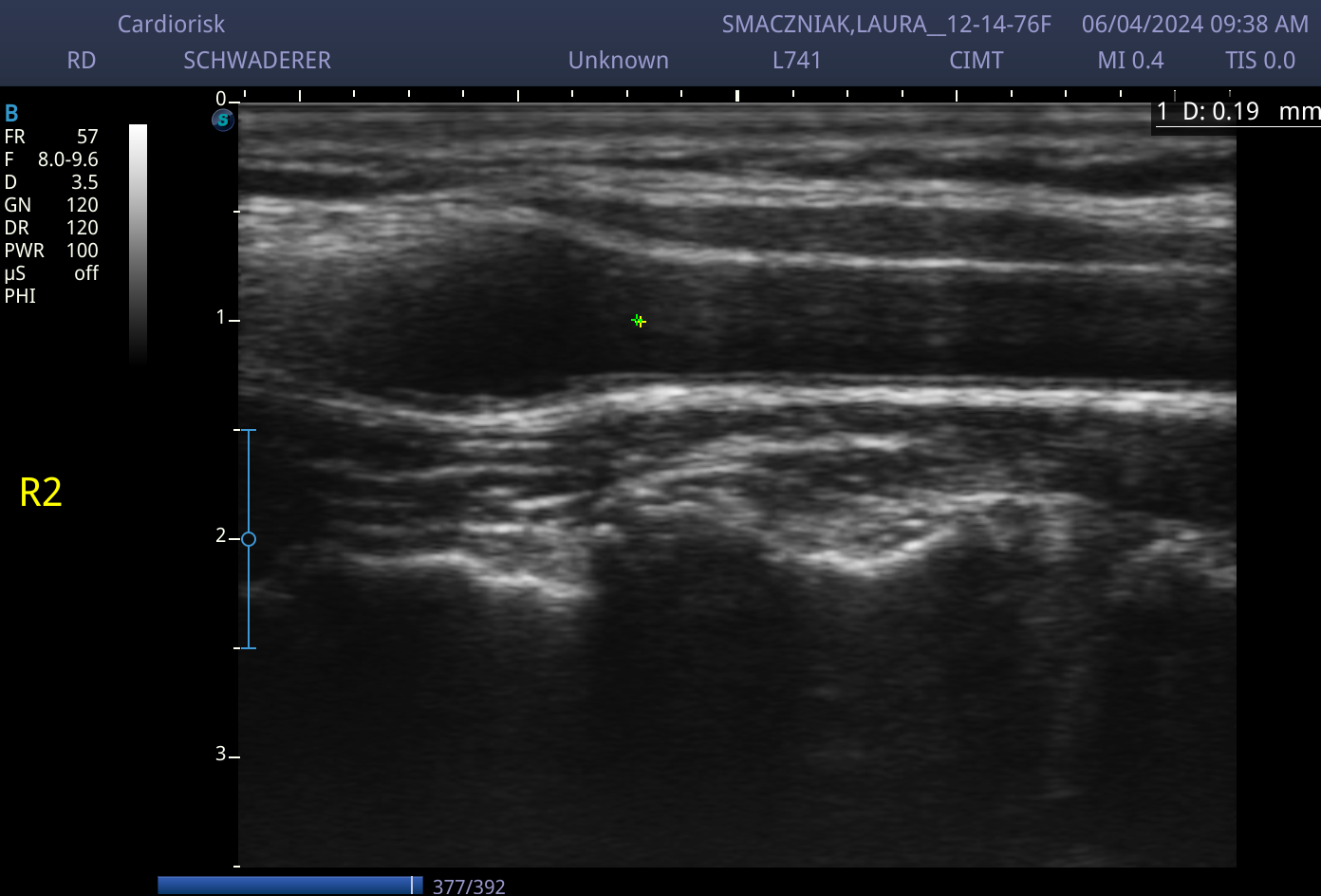The height and width of the screenshot is (896, 1321).
Task: Select the yellow R2 annotation label
Action: click(41, 493)
